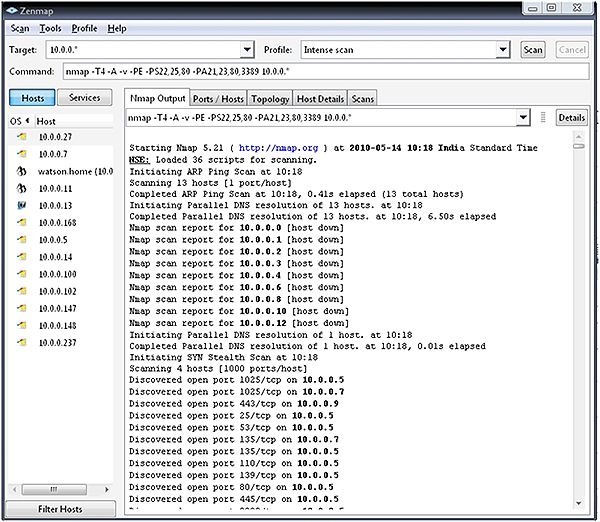
Task: Click output scrollbar down arrow
Action: click(579, 503)
